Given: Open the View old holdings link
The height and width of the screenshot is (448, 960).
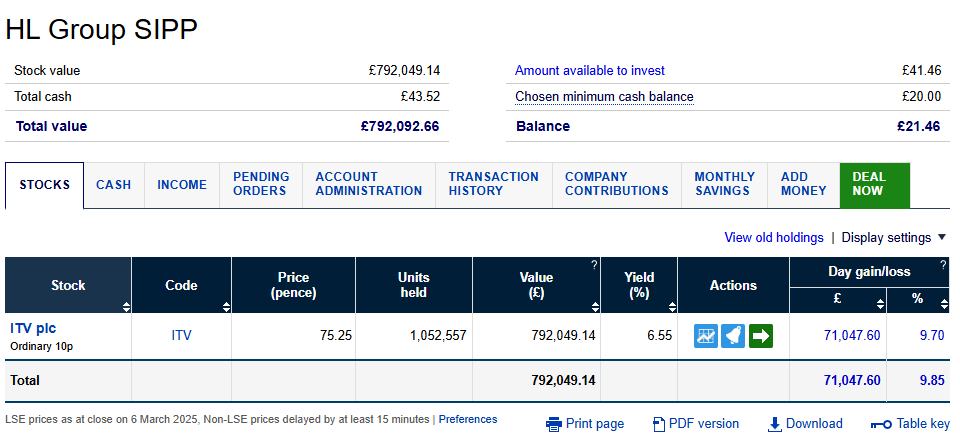Looking at the screenshot, I should click(774, 237).
